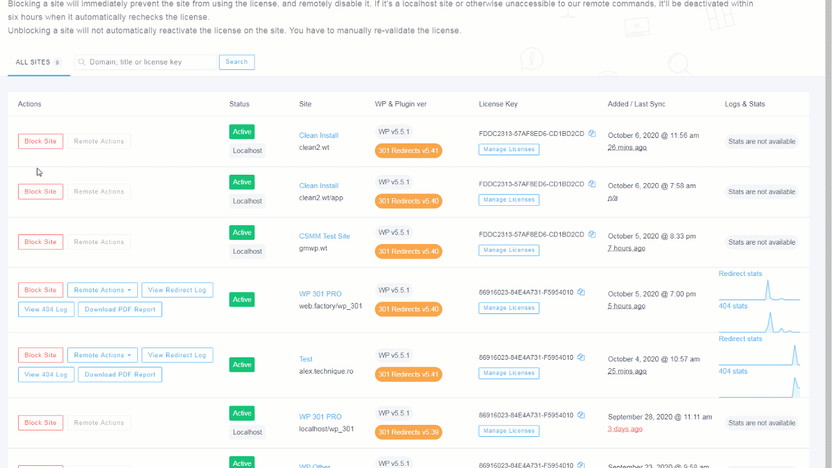Block Site for clean2.wt
The image size is (832, 468).
click(x=40, y=141)
